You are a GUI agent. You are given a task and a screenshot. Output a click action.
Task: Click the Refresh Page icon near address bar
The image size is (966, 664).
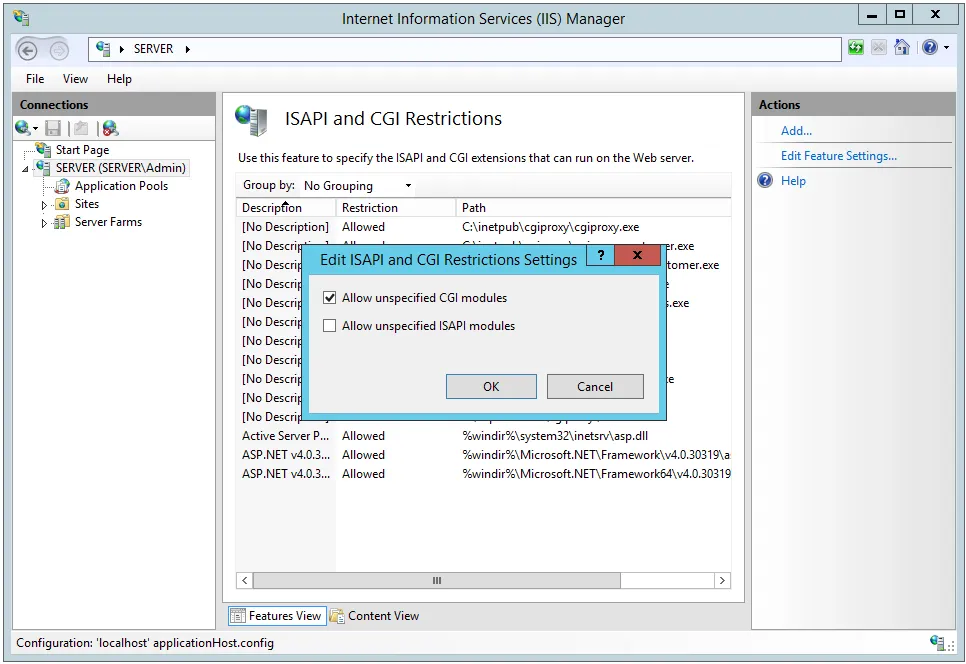(x=856, y=48)
